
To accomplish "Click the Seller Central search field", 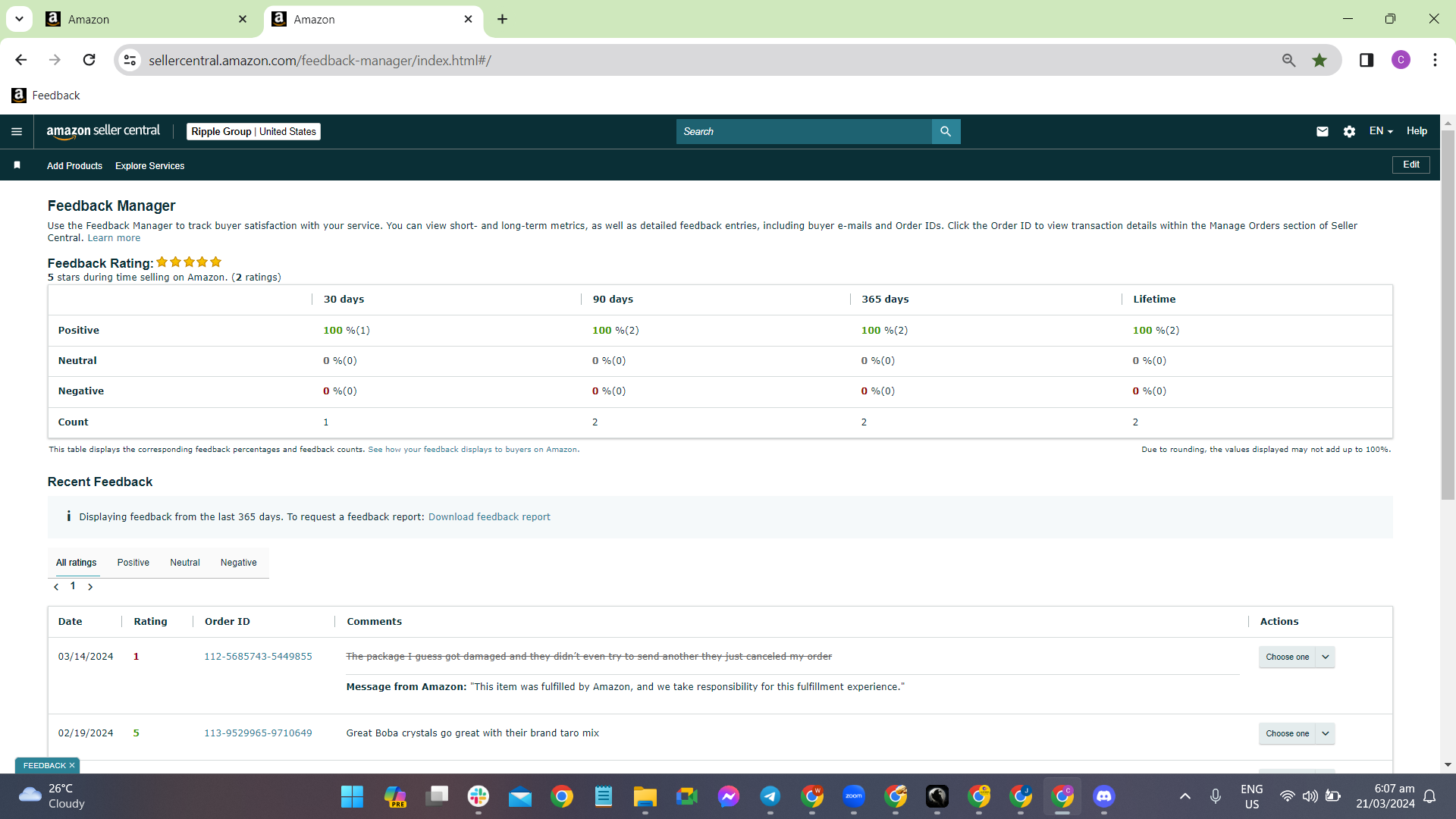I will pyautogui.click(x=804, y=131).
